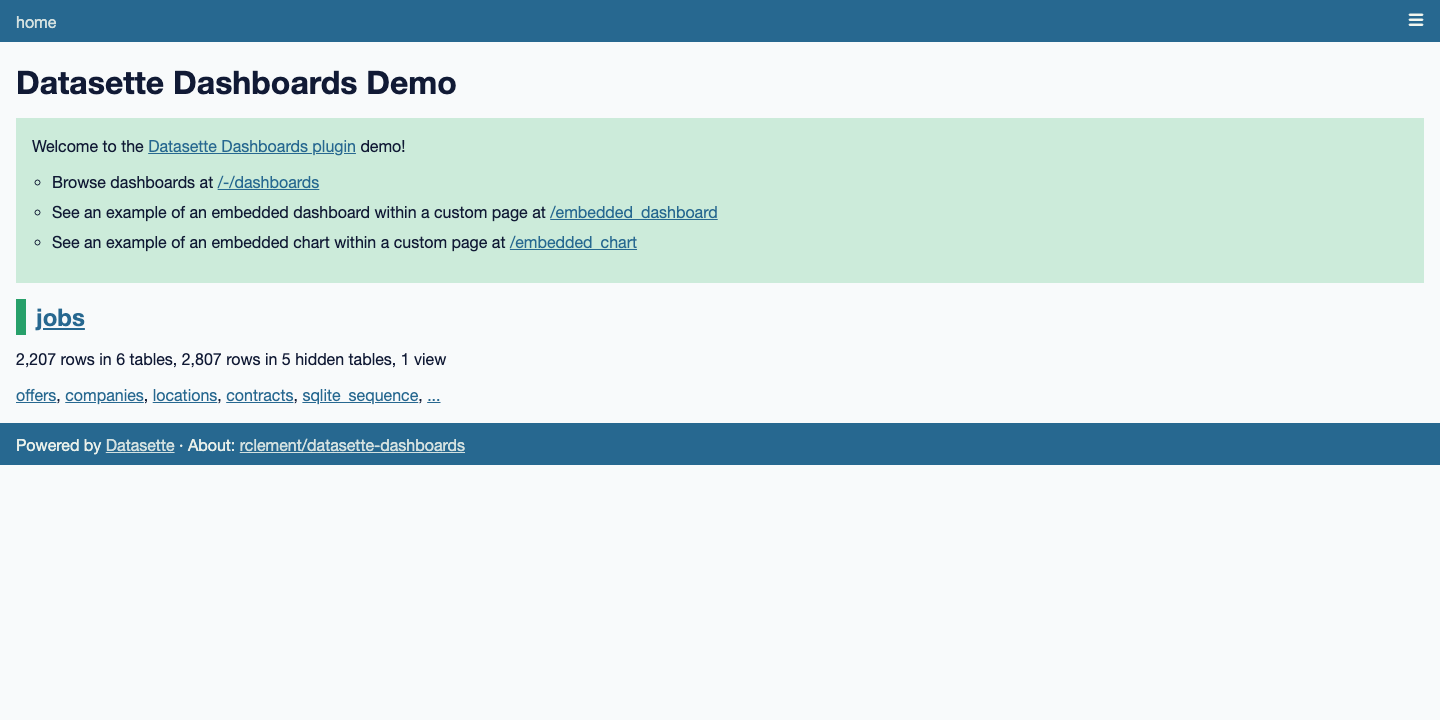
Task: Click the home navigation link
Action: 36,22
